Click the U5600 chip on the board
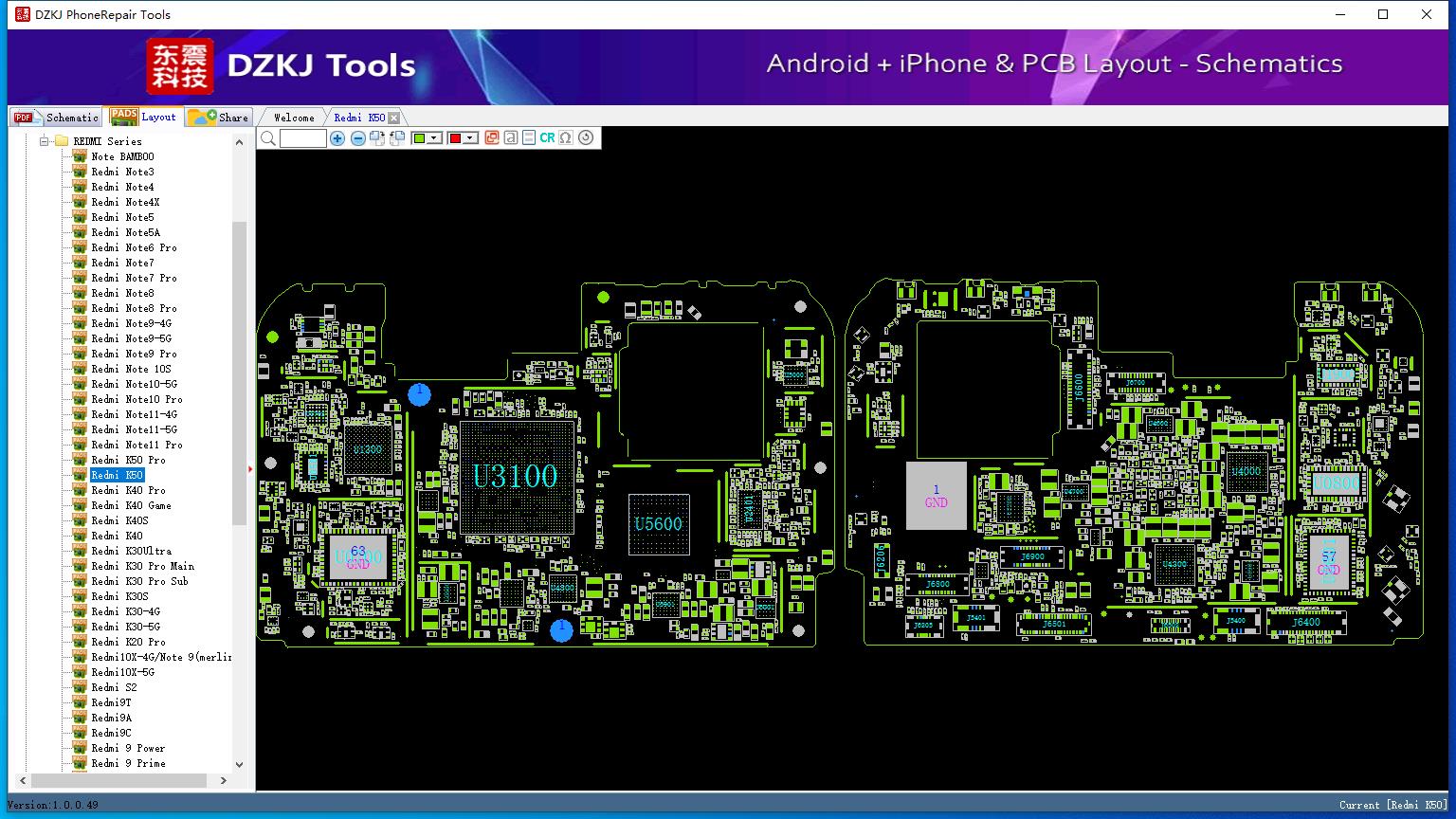 pyautogui.click(x=659, y=523)
